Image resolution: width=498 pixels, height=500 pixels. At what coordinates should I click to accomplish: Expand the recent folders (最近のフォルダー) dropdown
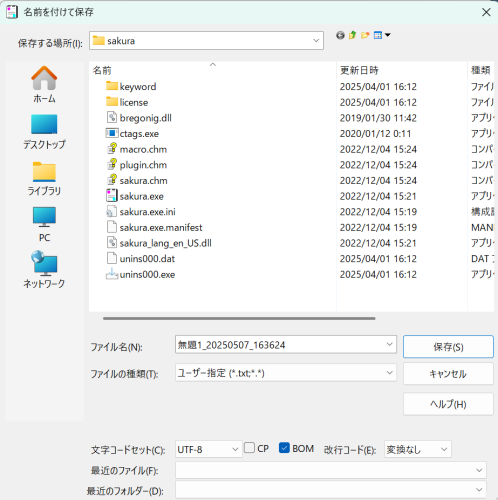point(479,490)
